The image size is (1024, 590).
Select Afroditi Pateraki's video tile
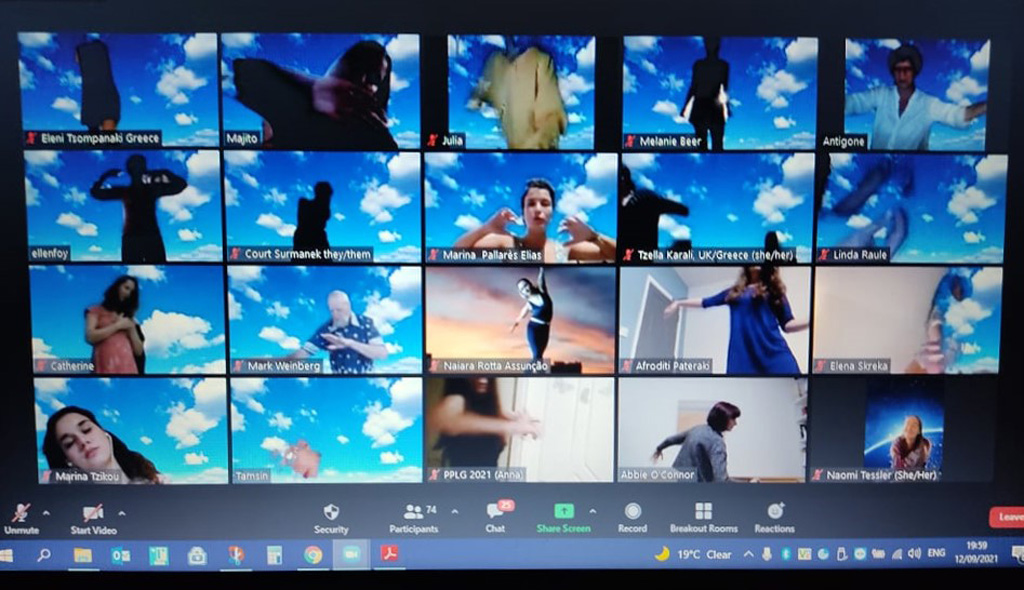[x=714, y=320]
